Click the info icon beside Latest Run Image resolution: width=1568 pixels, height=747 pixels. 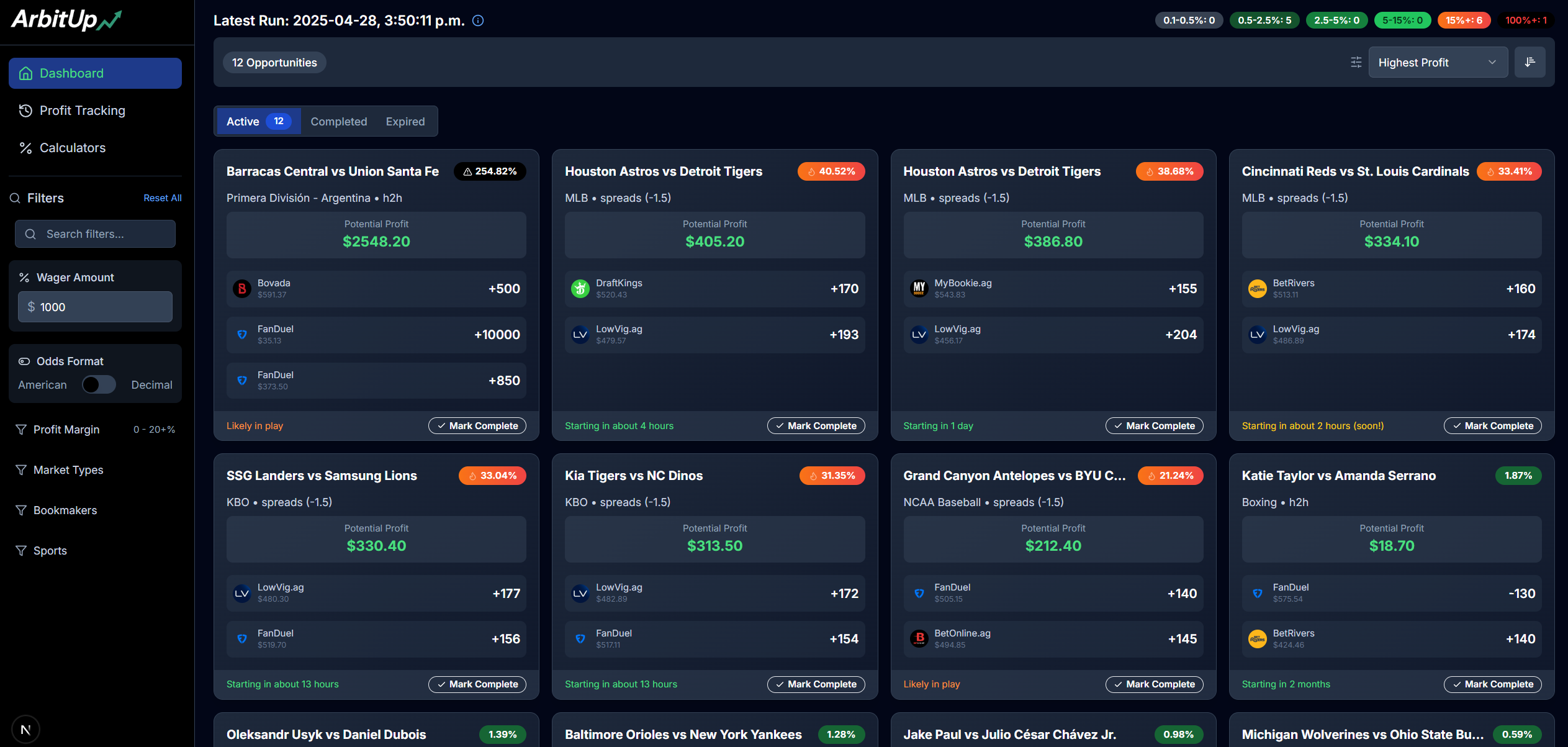click(x=478, y=20)
